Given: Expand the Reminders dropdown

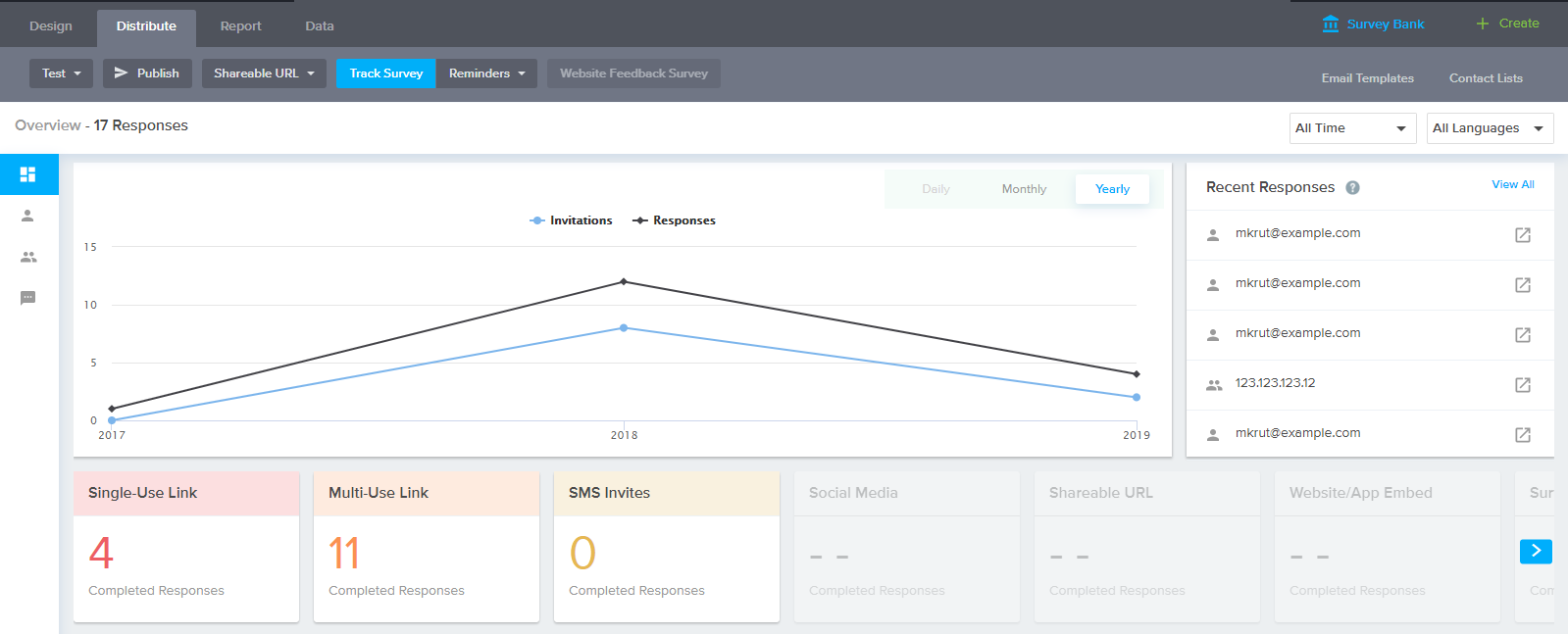Looking at the screenshot, I should click(486, 73).
